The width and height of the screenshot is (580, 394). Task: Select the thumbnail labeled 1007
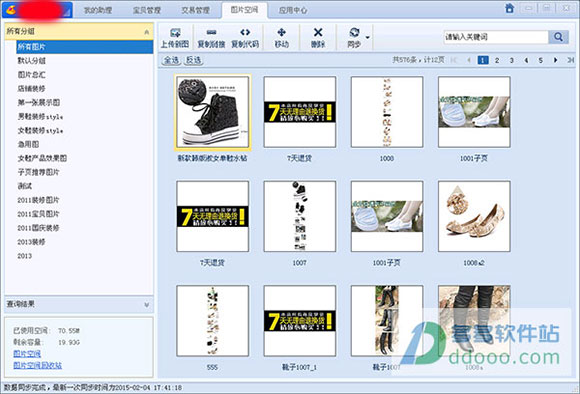click(300, 216)
